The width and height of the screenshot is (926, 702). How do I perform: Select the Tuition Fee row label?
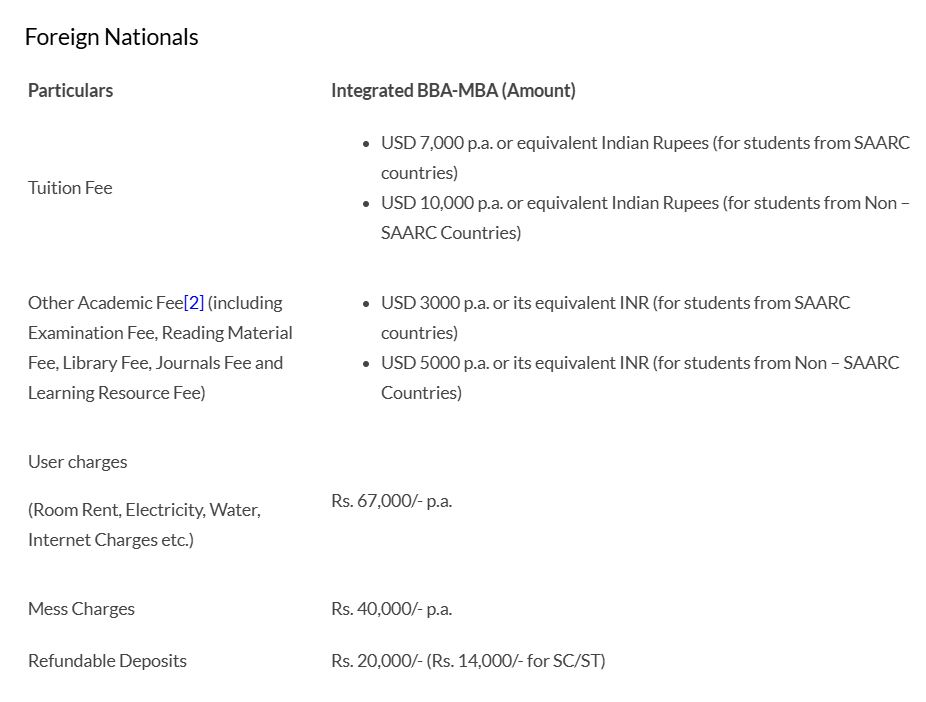point(70,188)
